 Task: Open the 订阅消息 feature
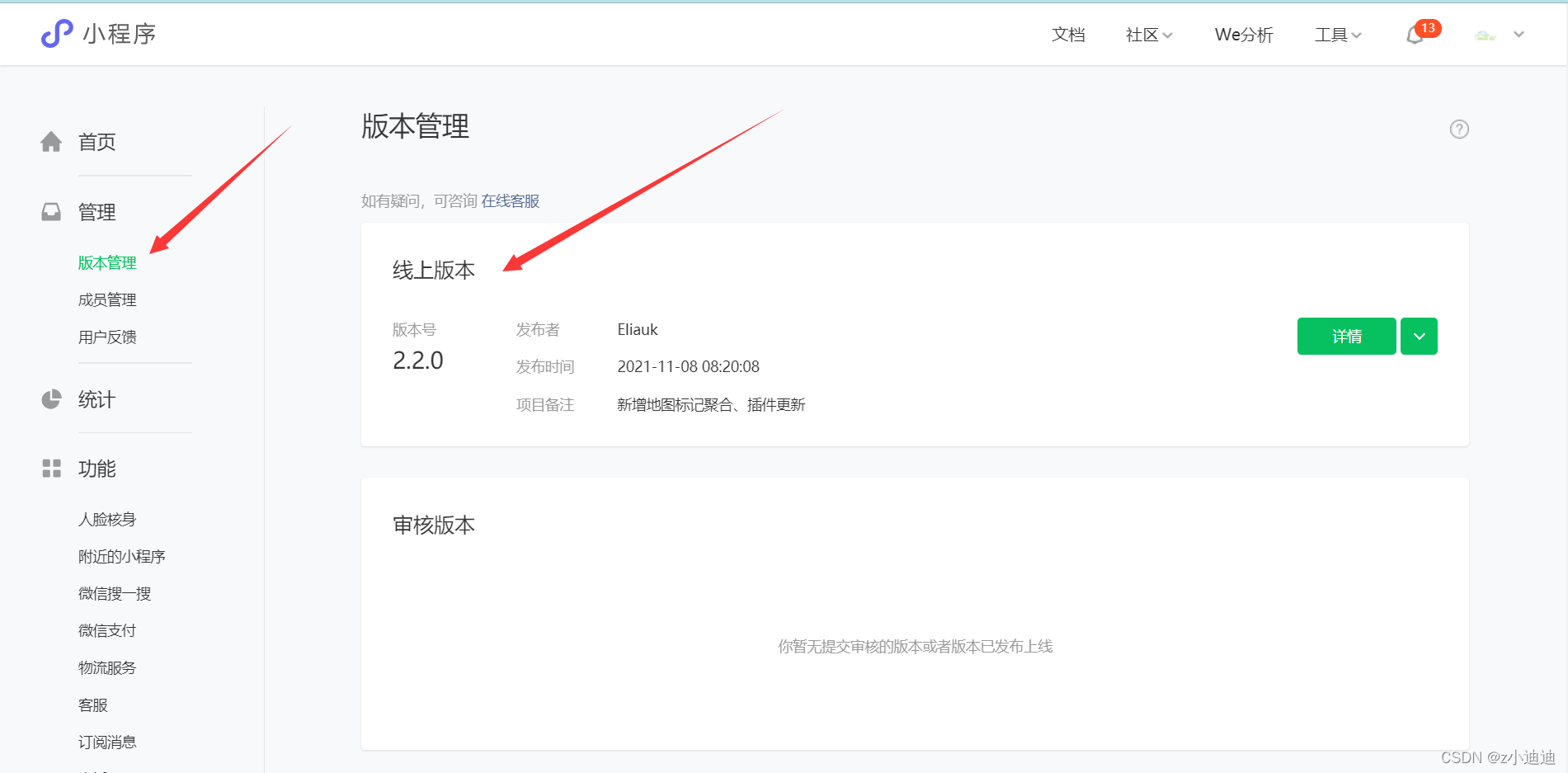(106, 741)
